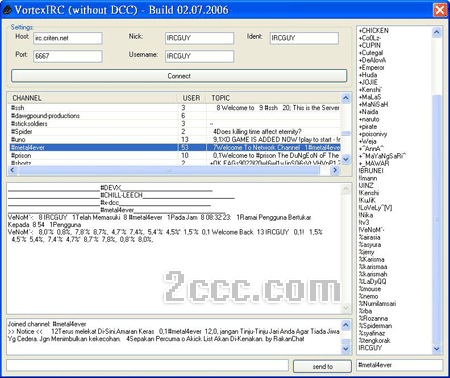Viewport: 450px width, 378px height.
Task: Select the #dawgpound-productions channel row
Action: [x=174, y=116]
